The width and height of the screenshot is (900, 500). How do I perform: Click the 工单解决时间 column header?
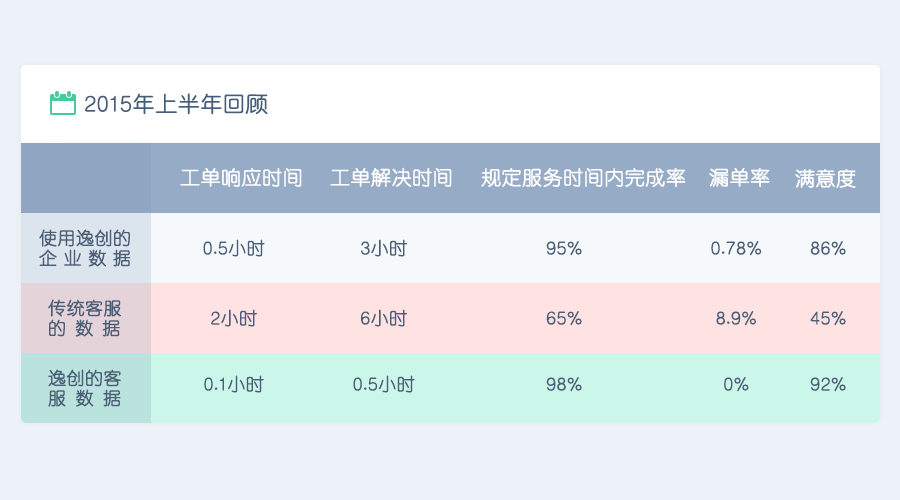(x=391, y=178)
